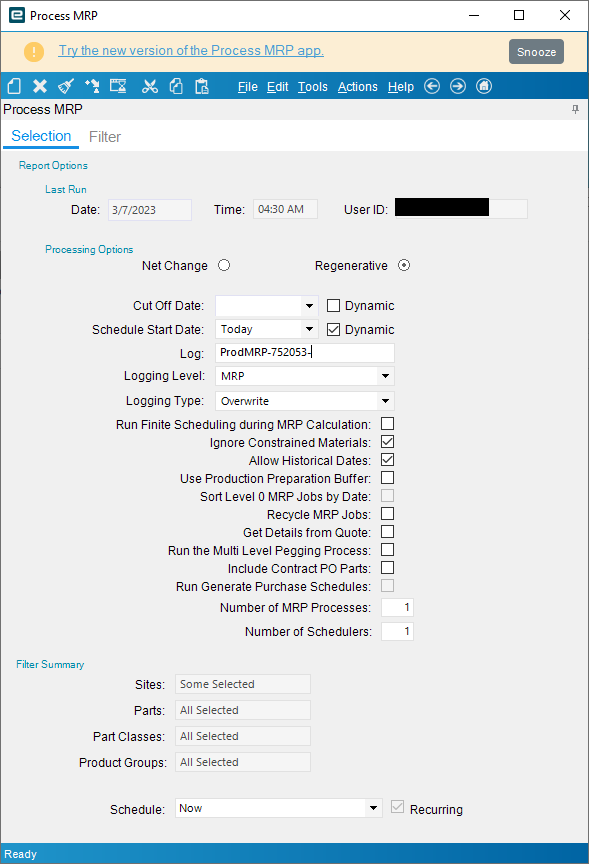The image size is (589, 864).
Task: Open the new Process MRP app link
Action: [191, 50]
